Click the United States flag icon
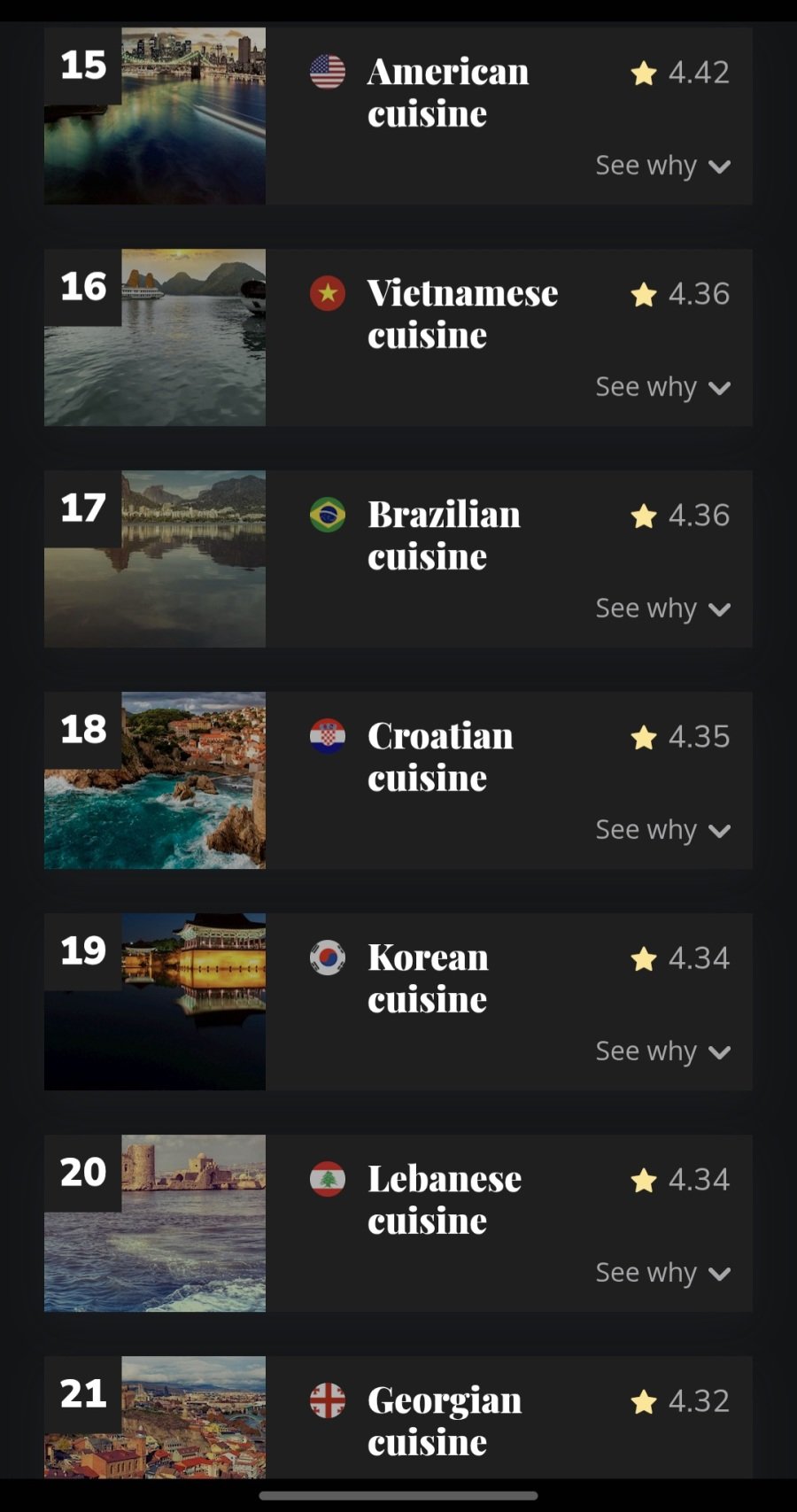 pyautogui.click(x=328, y=72)
